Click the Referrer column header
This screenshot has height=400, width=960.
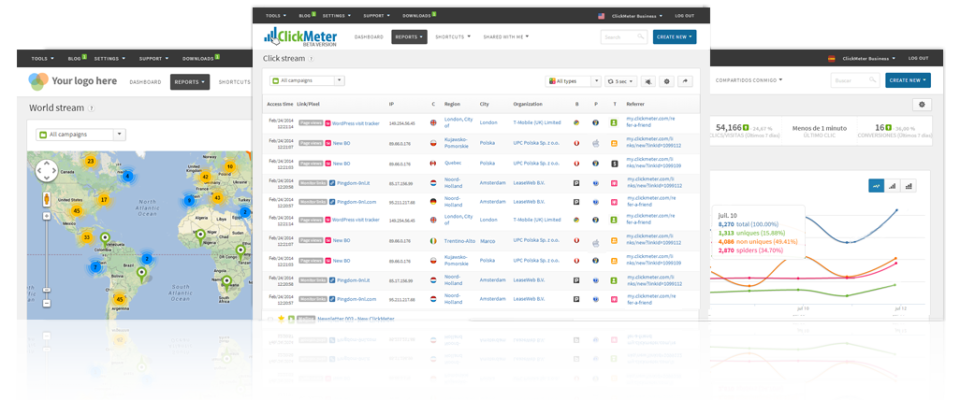[635, 104]
